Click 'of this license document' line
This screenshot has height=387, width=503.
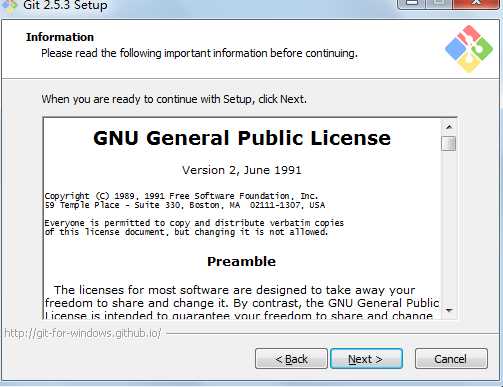click(x=186, y=232)
